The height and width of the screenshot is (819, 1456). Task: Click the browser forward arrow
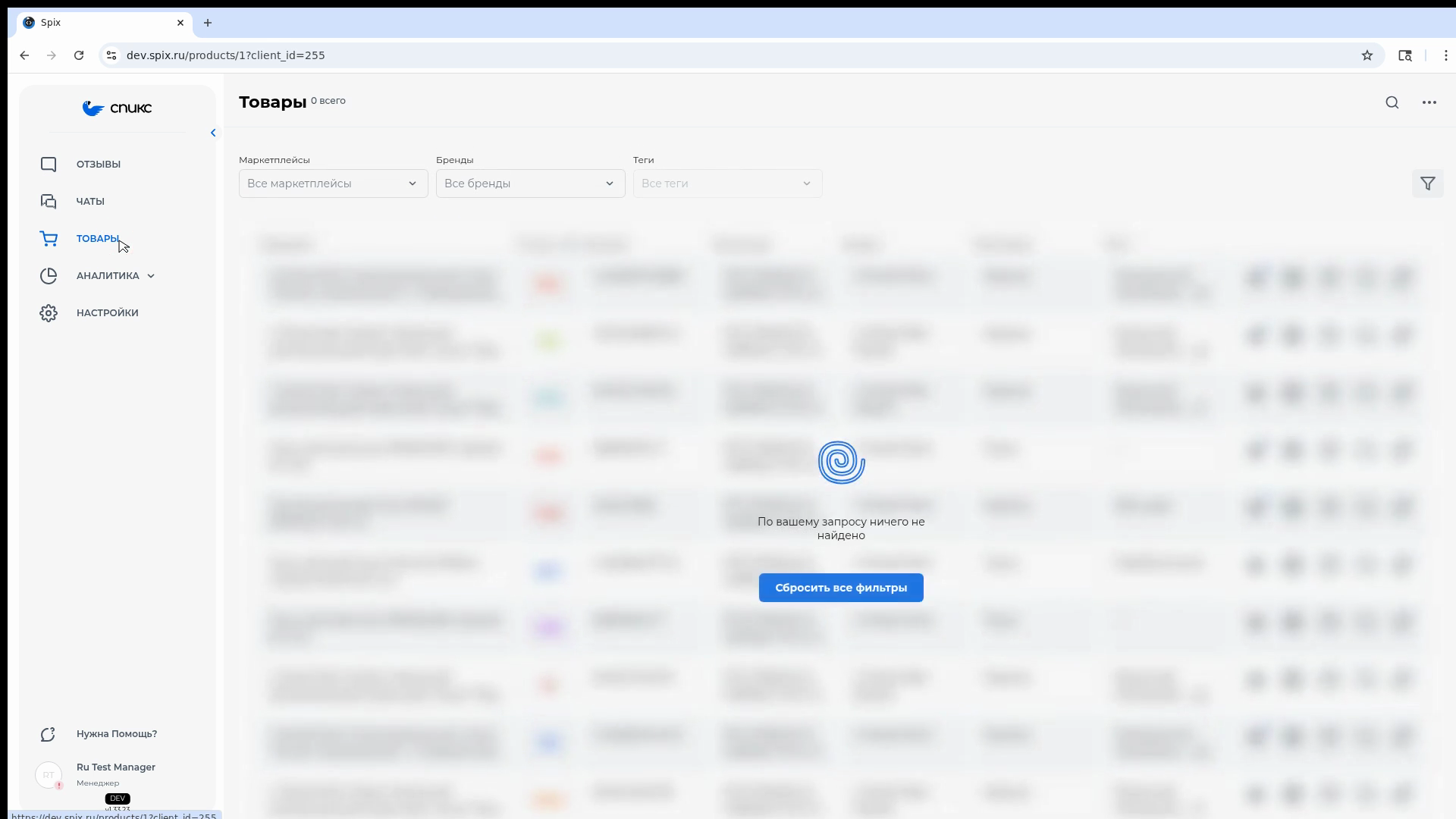pos(52,55)
